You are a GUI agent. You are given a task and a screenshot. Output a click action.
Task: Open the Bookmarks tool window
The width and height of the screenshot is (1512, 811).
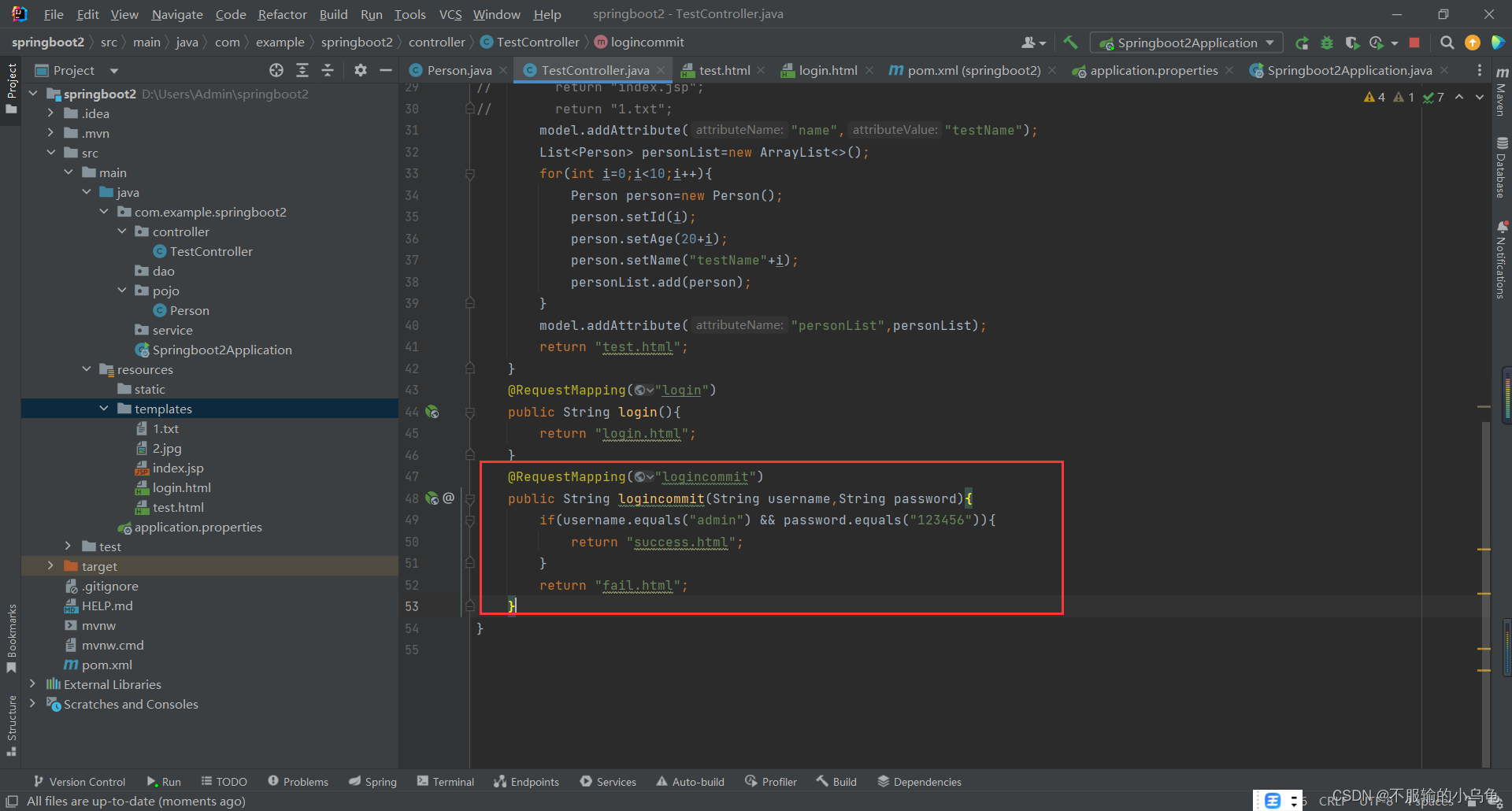pos(11,639)
